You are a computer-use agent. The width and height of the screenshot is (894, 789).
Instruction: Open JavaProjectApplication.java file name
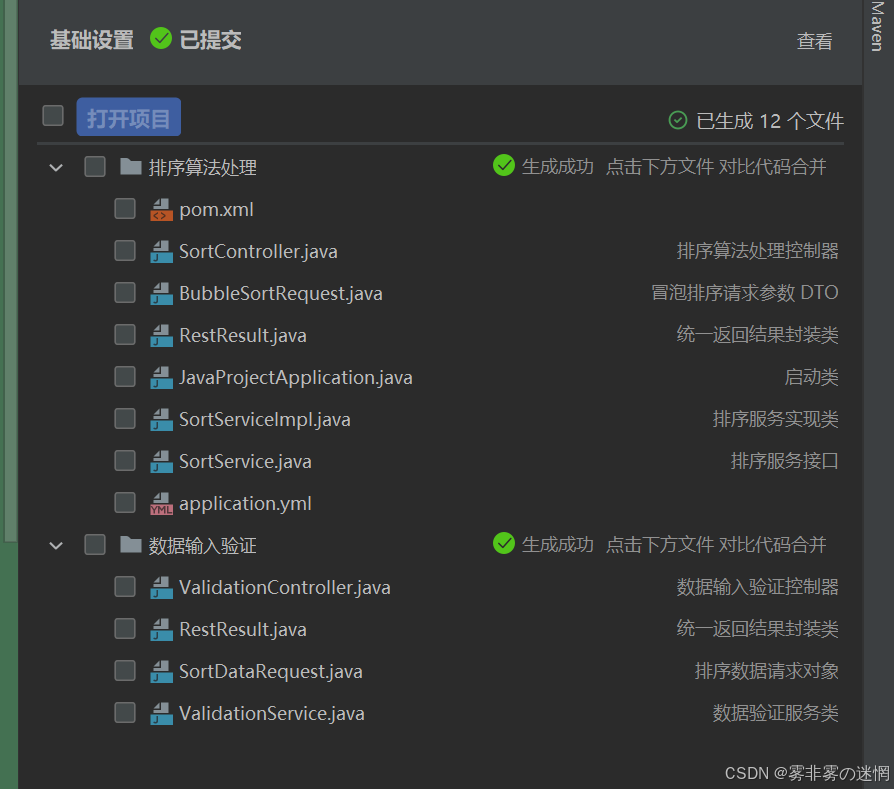click(296, 377)
